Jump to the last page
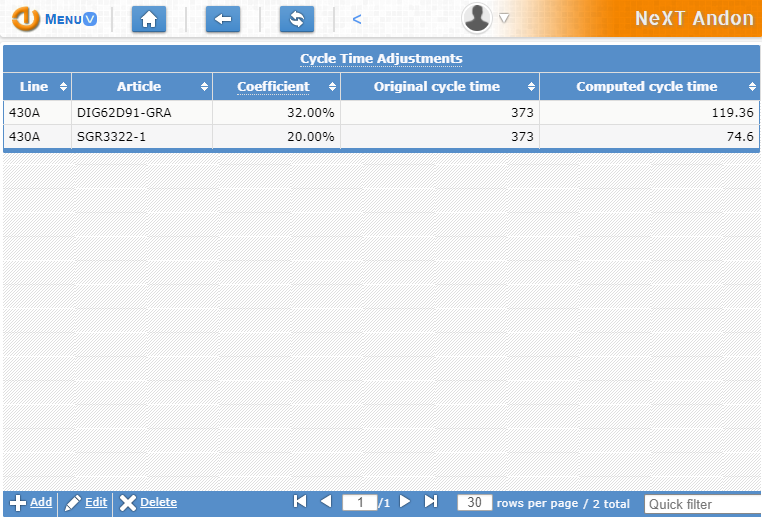Screen dimensions: 762x517 [431, 502]
